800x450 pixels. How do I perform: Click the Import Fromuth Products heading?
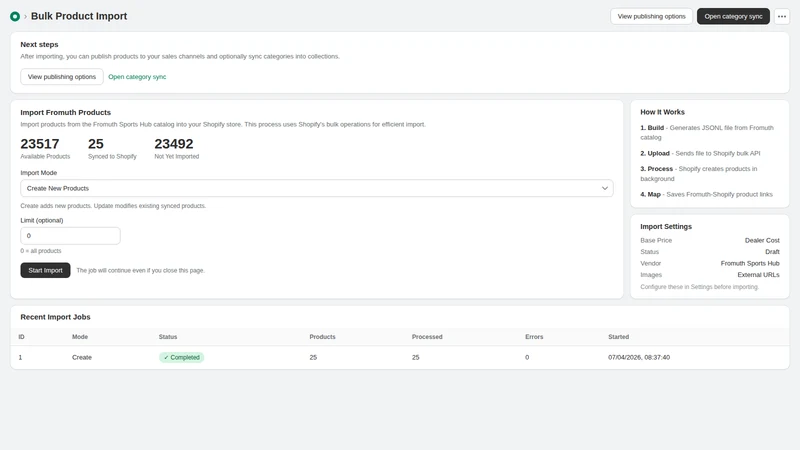coord(65,112)
